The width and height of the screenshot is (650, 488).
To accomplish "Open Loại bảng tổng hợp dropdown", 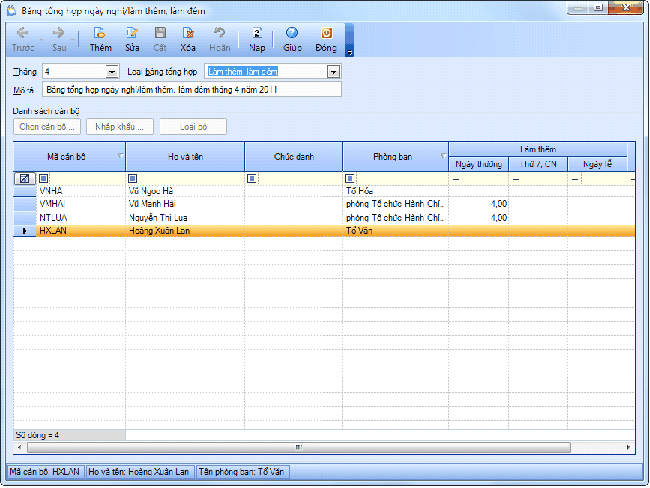I will pyautogui.click(x=333, y=72).
